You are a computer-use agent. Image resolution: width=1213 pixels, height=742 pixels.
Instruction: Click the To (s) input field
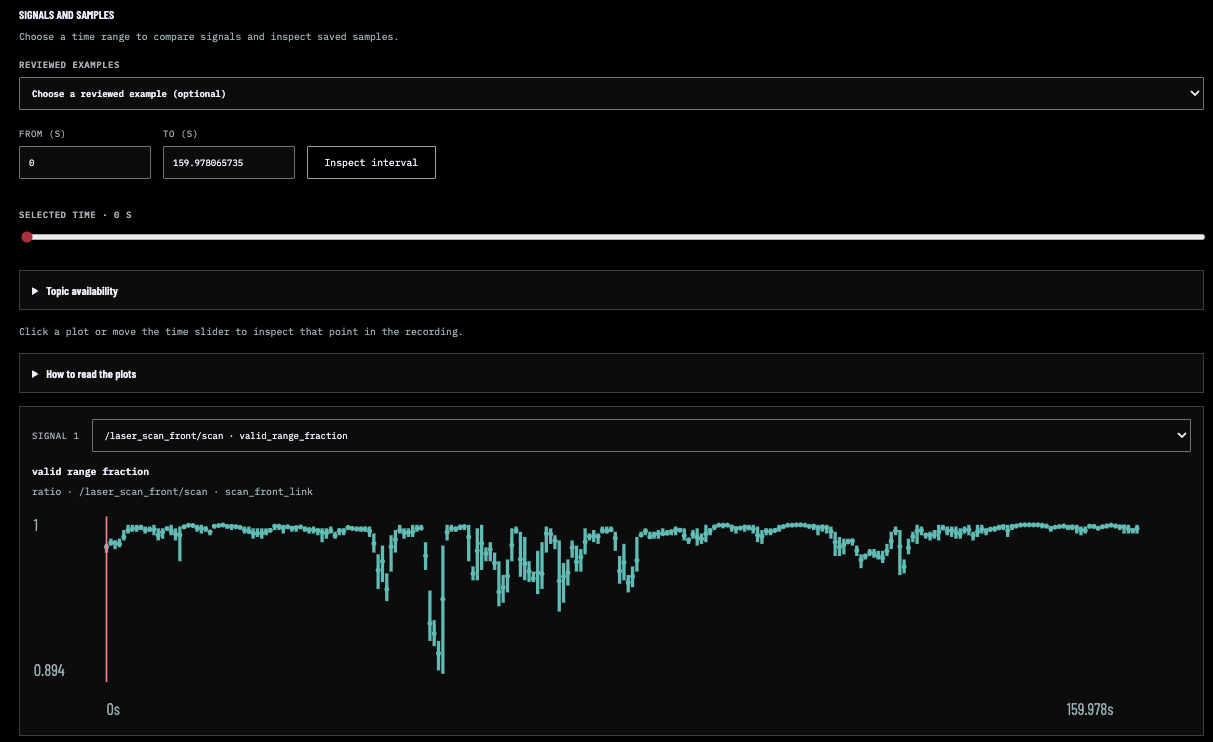229,162
